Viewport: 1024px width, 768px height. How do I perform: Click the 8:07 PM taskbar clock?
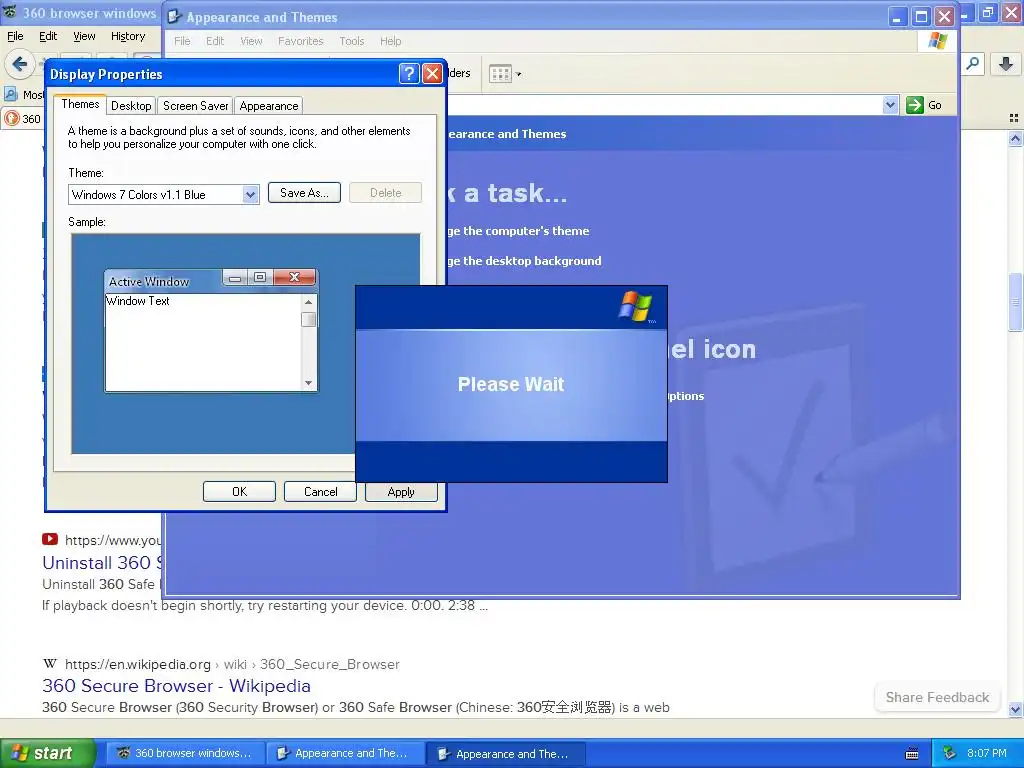986,753
